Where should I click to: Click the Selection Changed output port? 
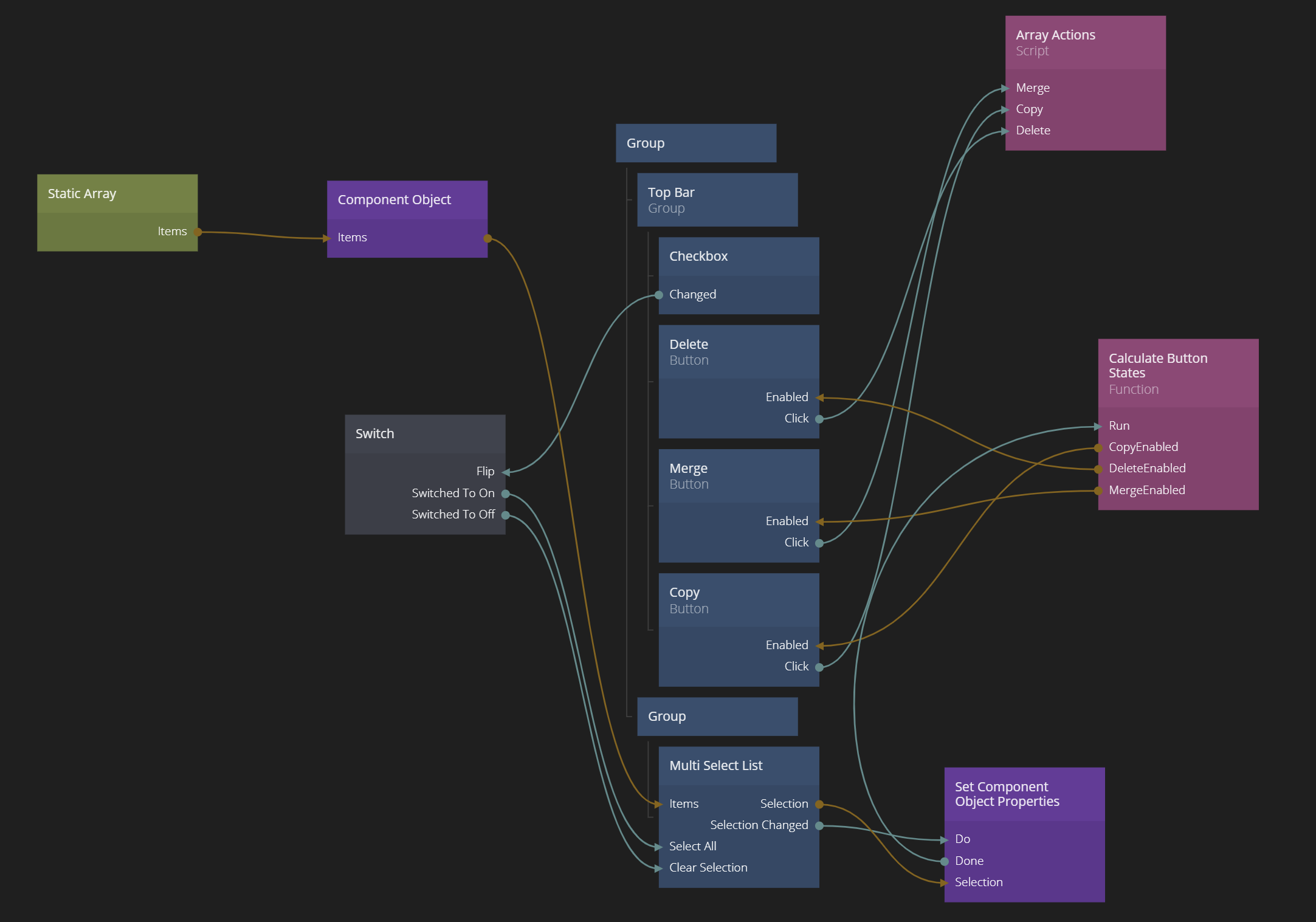coord(819,826)
